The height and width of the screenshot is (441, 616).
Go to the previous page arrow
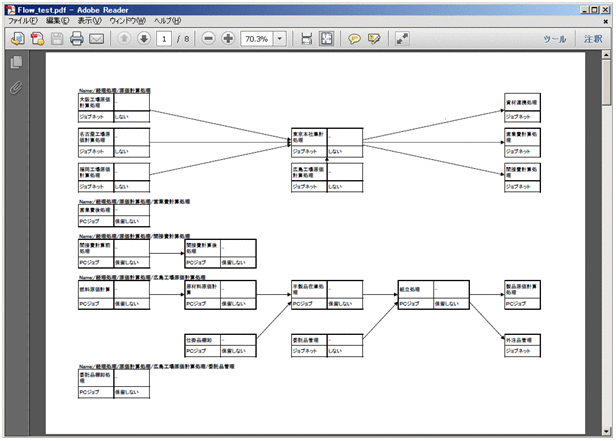[124, 39]
